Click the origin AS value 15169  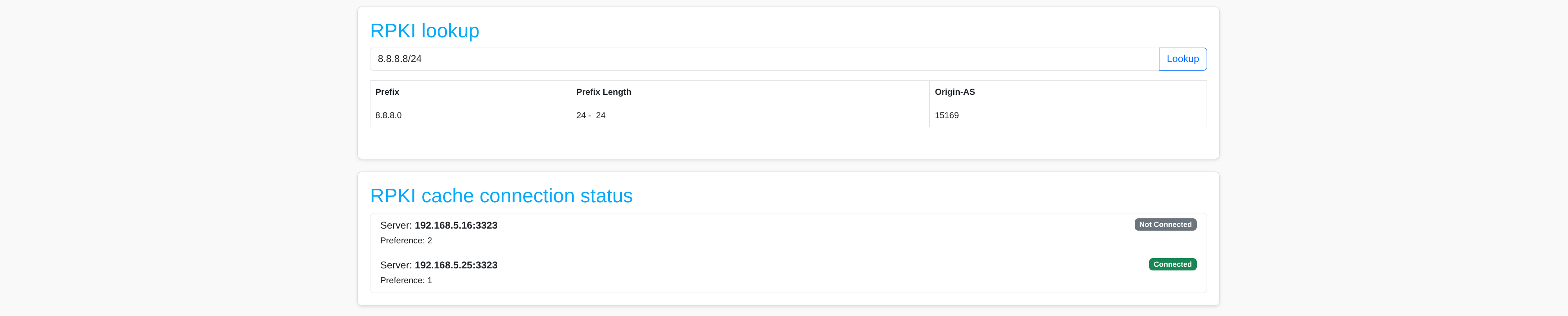point(947,115)
